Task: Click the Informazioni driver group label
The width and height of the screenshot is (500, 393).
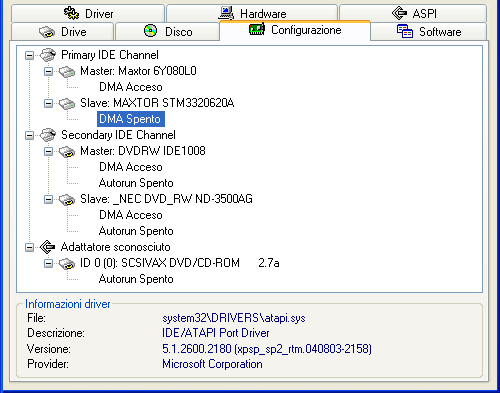Action: pos(68,304)
